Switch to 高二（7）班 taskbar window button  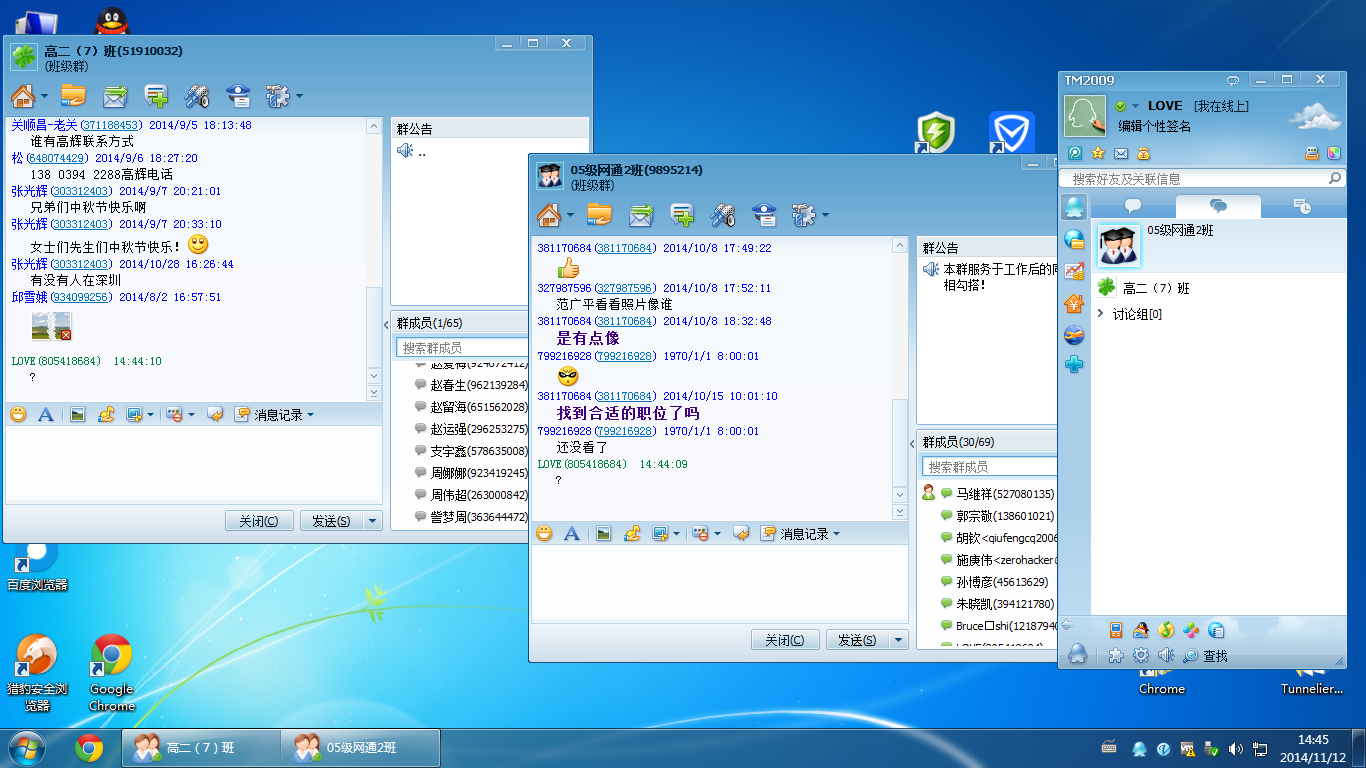pos(201,748)
